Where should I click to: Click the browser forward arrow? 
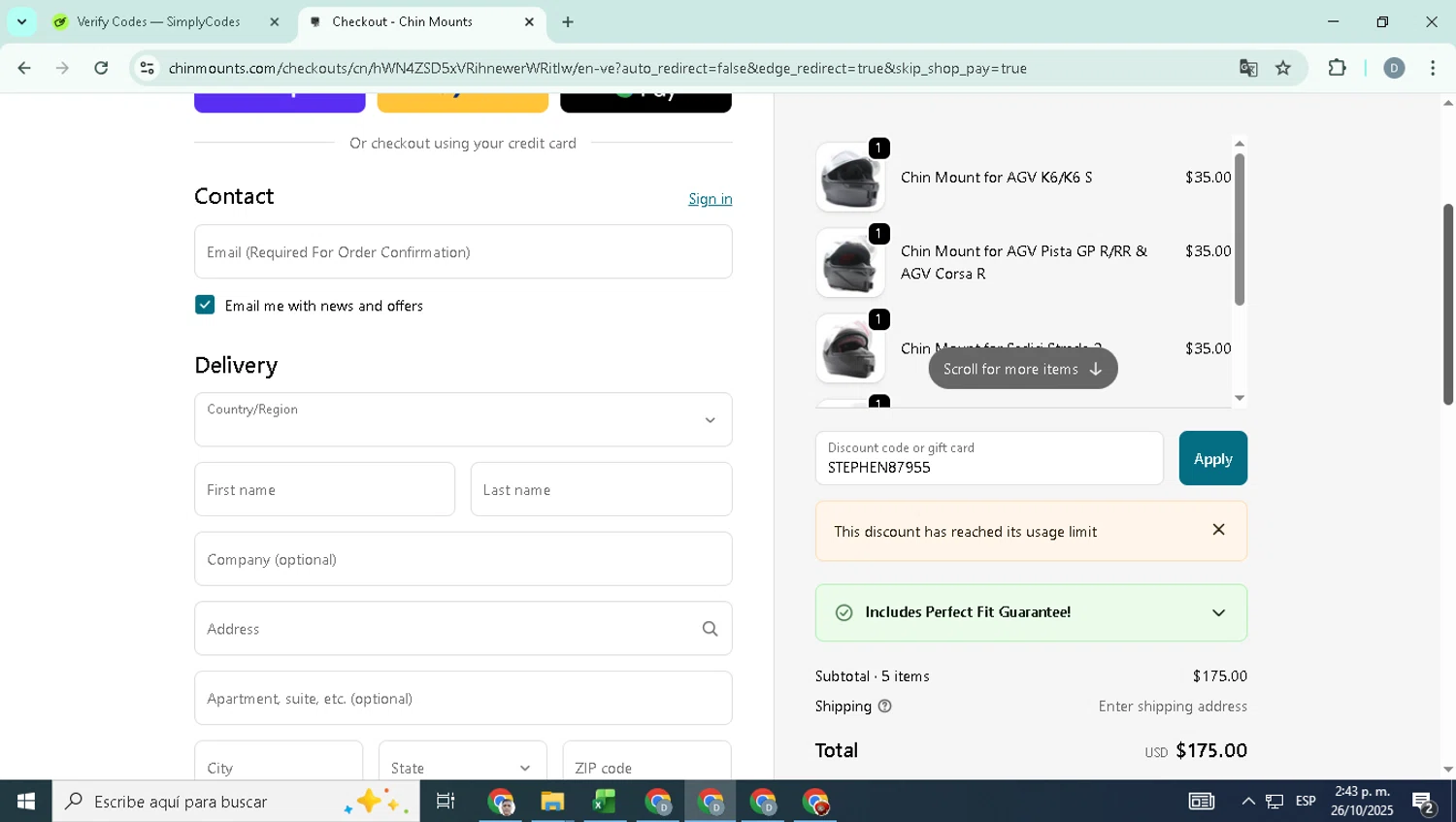point(62,68)
